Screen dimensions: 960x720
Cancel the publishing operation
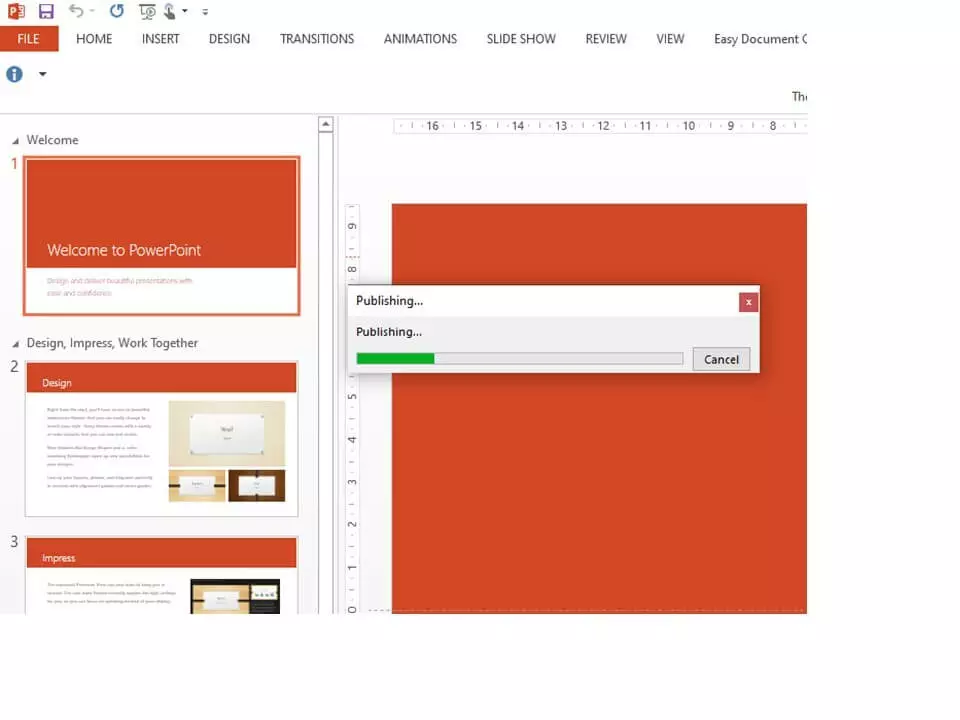(721, 359)
